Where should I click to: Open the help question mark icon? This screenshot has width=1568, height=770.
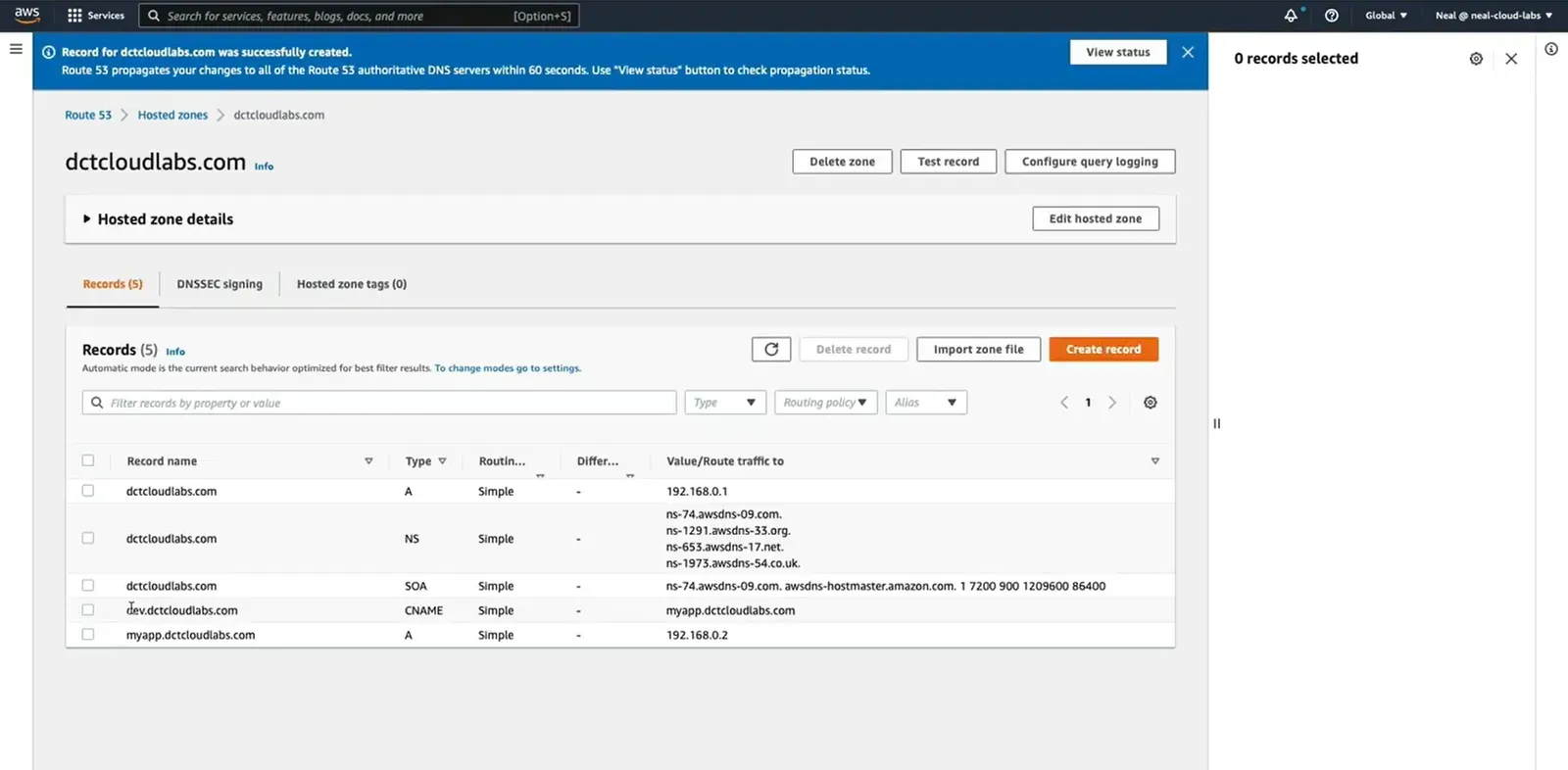click(1331, 16)
